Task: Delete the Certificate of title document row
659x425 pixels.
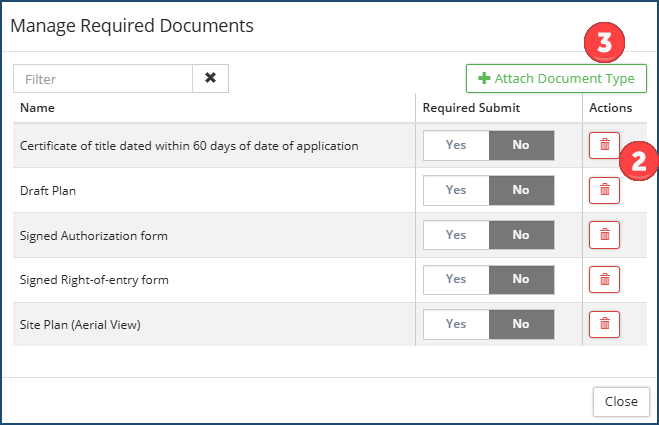Action: coord(604,145)
